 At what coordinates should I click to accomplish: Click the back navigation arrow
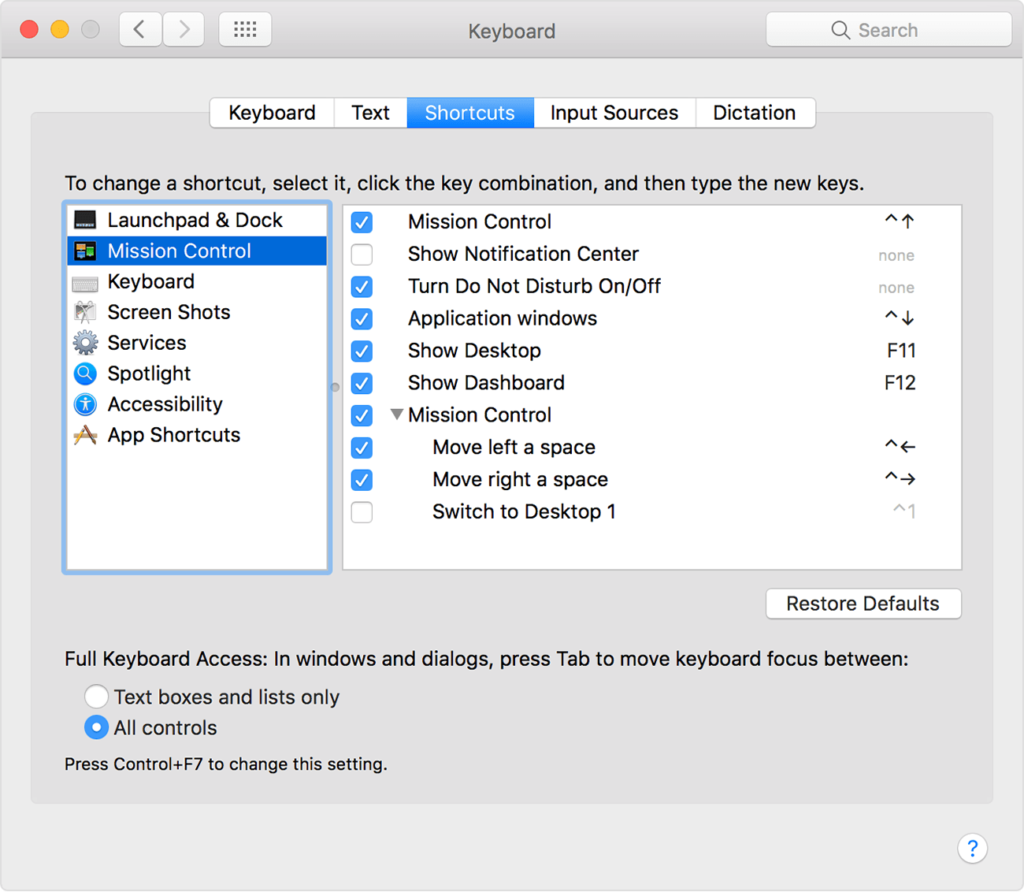[x=139, y=29]
